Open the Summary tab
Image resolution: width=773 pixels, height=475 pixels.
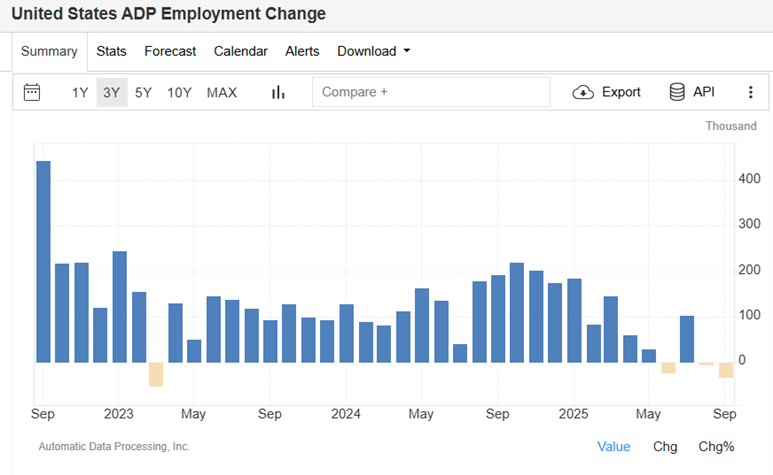pos(49,51)
